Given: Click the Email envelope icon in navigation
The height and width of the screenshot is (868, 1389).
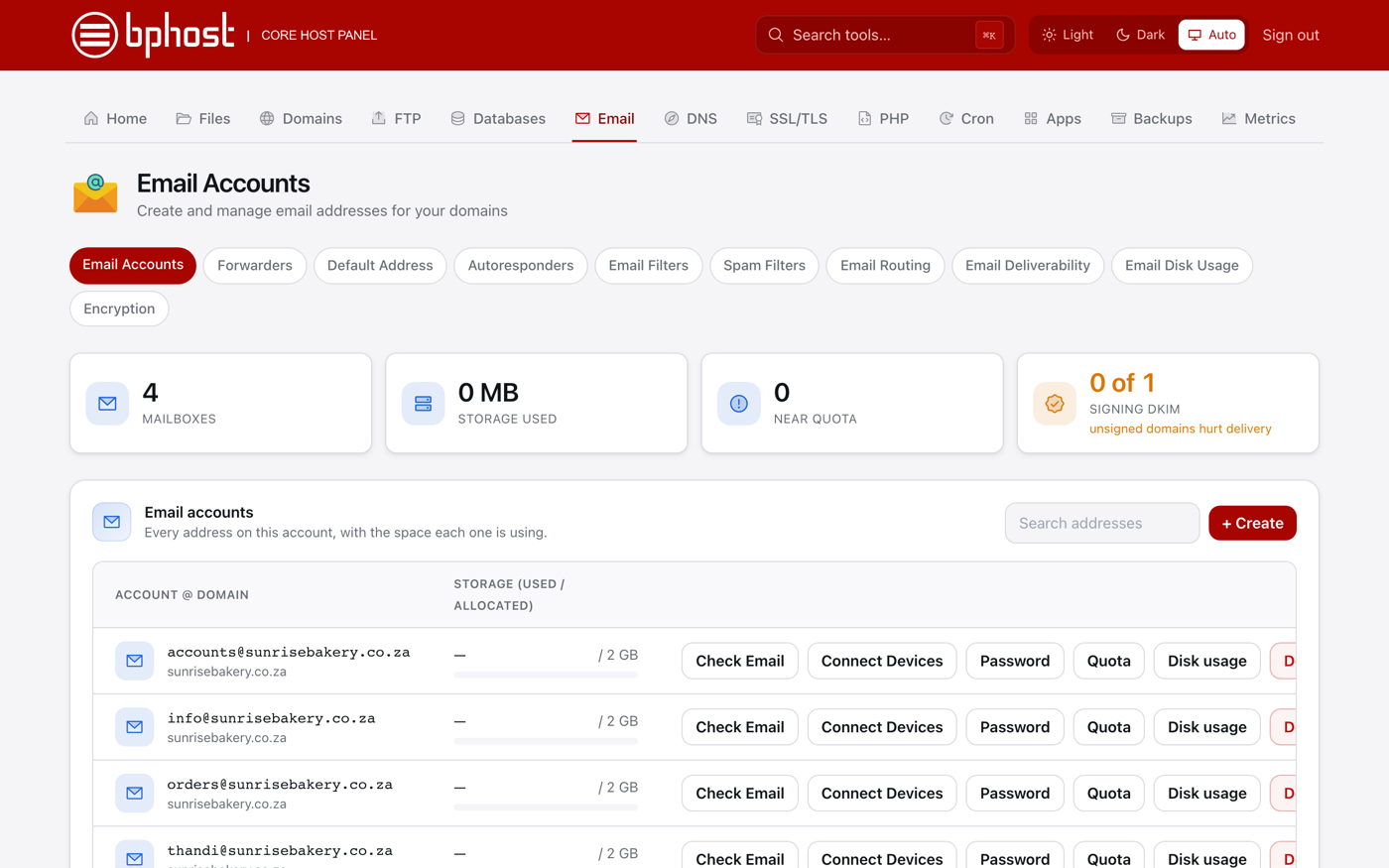Looking at the screenshot, I should pyautogui.click(x=582, y=118).
